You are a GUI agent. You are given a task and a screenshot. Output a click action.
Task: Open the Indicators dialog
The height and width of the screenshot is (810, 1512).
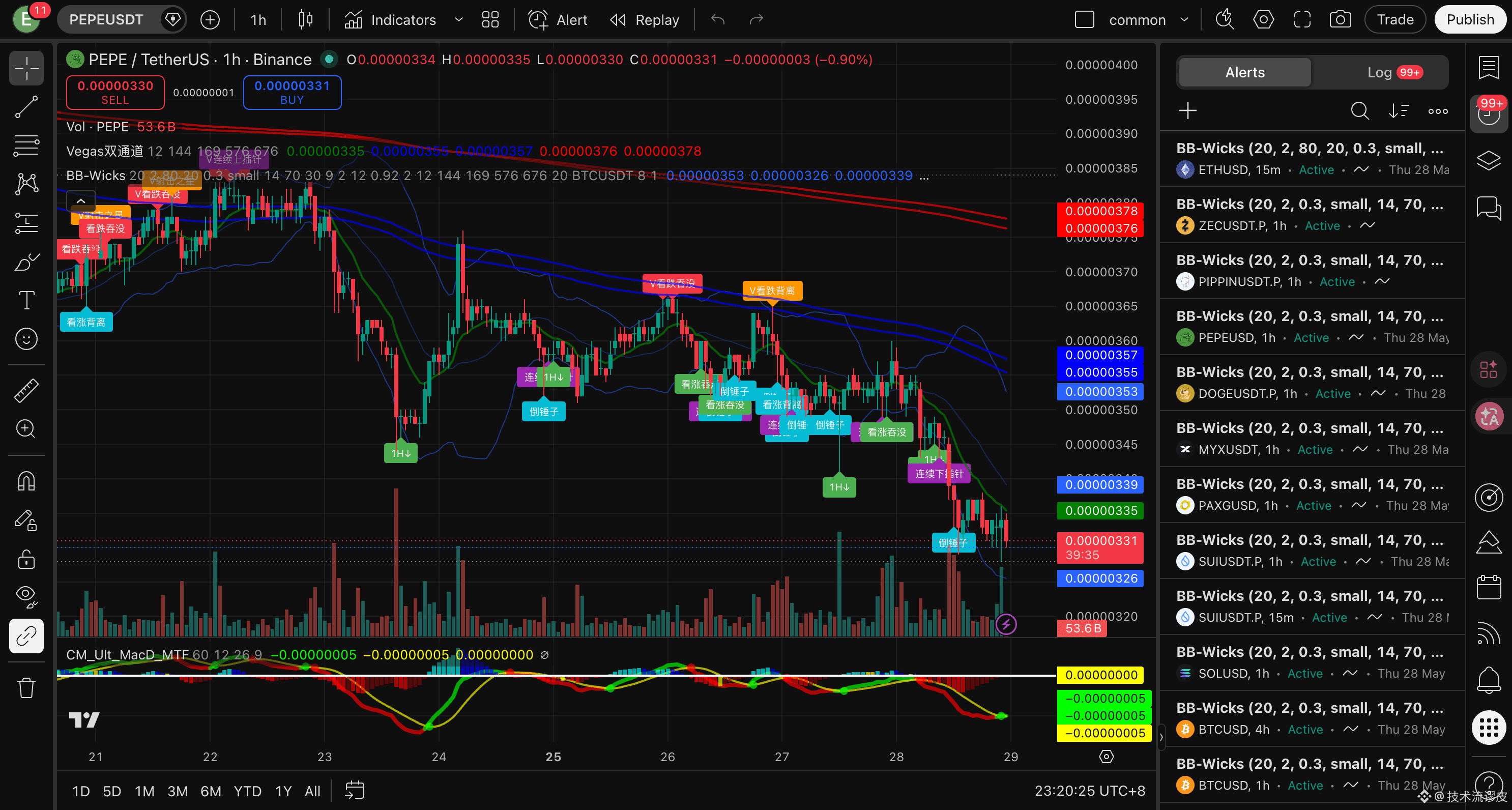coord(391,20)
